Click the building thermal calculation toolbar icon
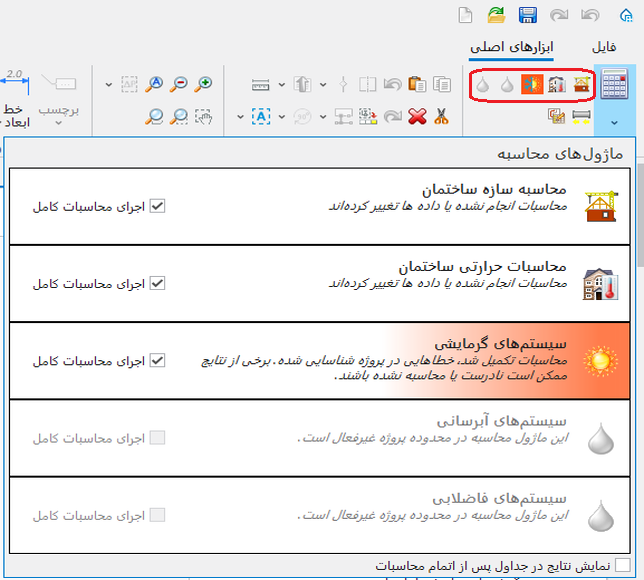The width and height of the screenshot is (644, 580). pos(557,85)
